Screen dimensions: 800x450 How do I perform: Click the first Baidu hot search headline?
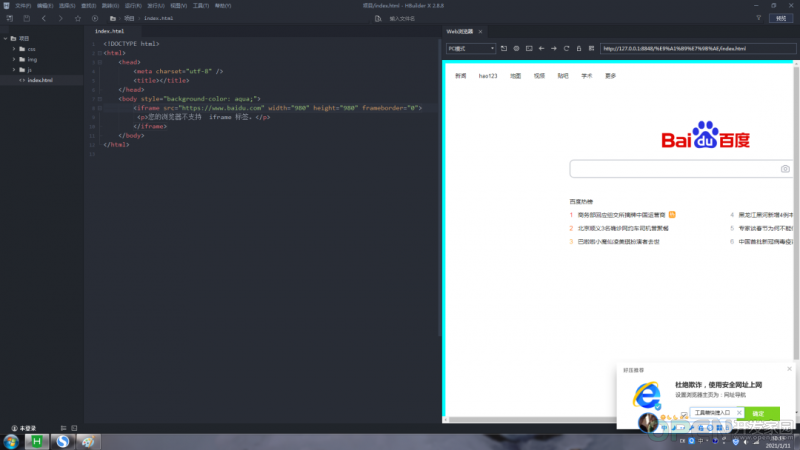pos(621,215)
